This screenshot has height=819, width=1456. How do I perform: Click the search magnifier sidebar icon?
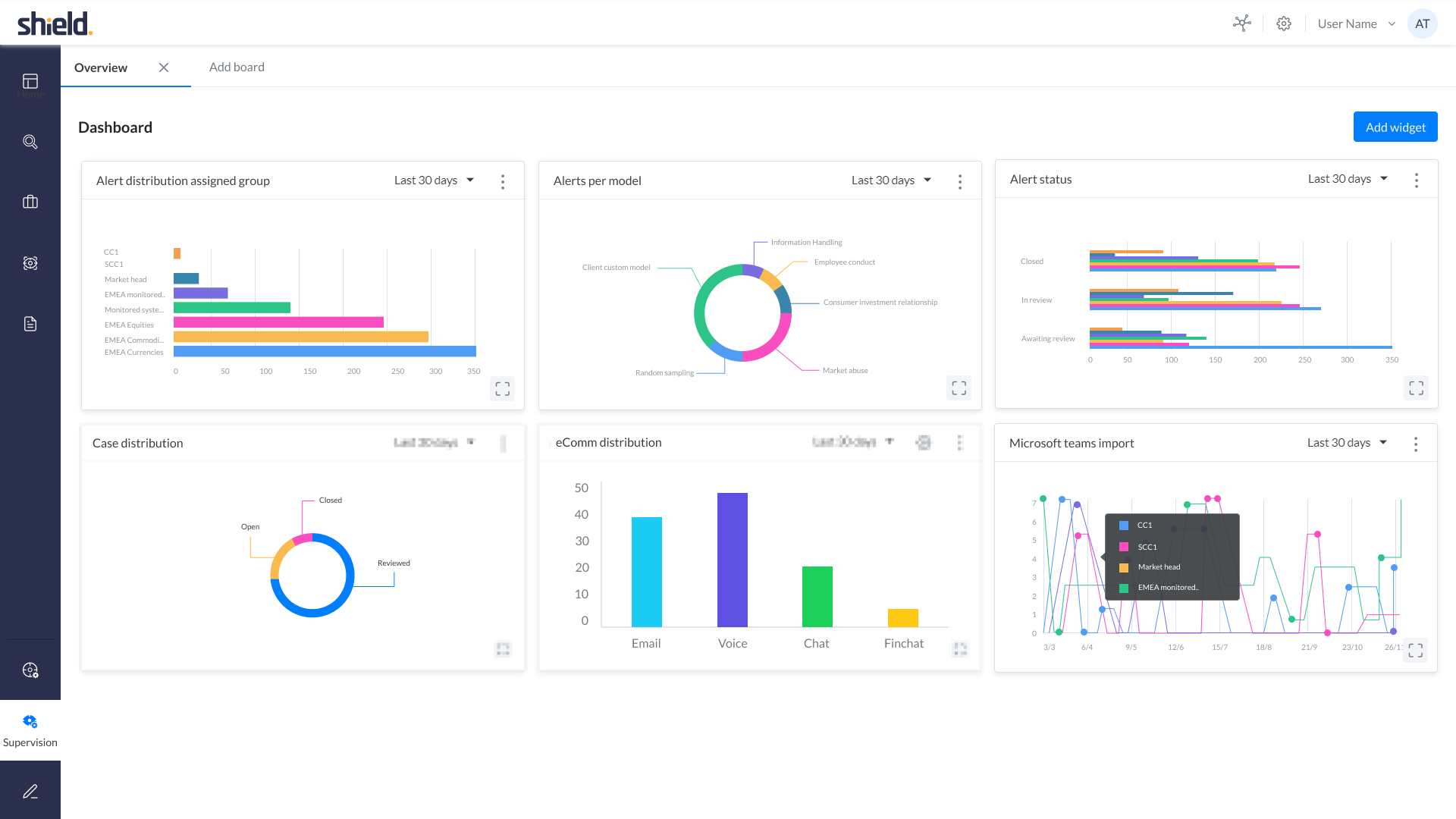click(30, 142)
